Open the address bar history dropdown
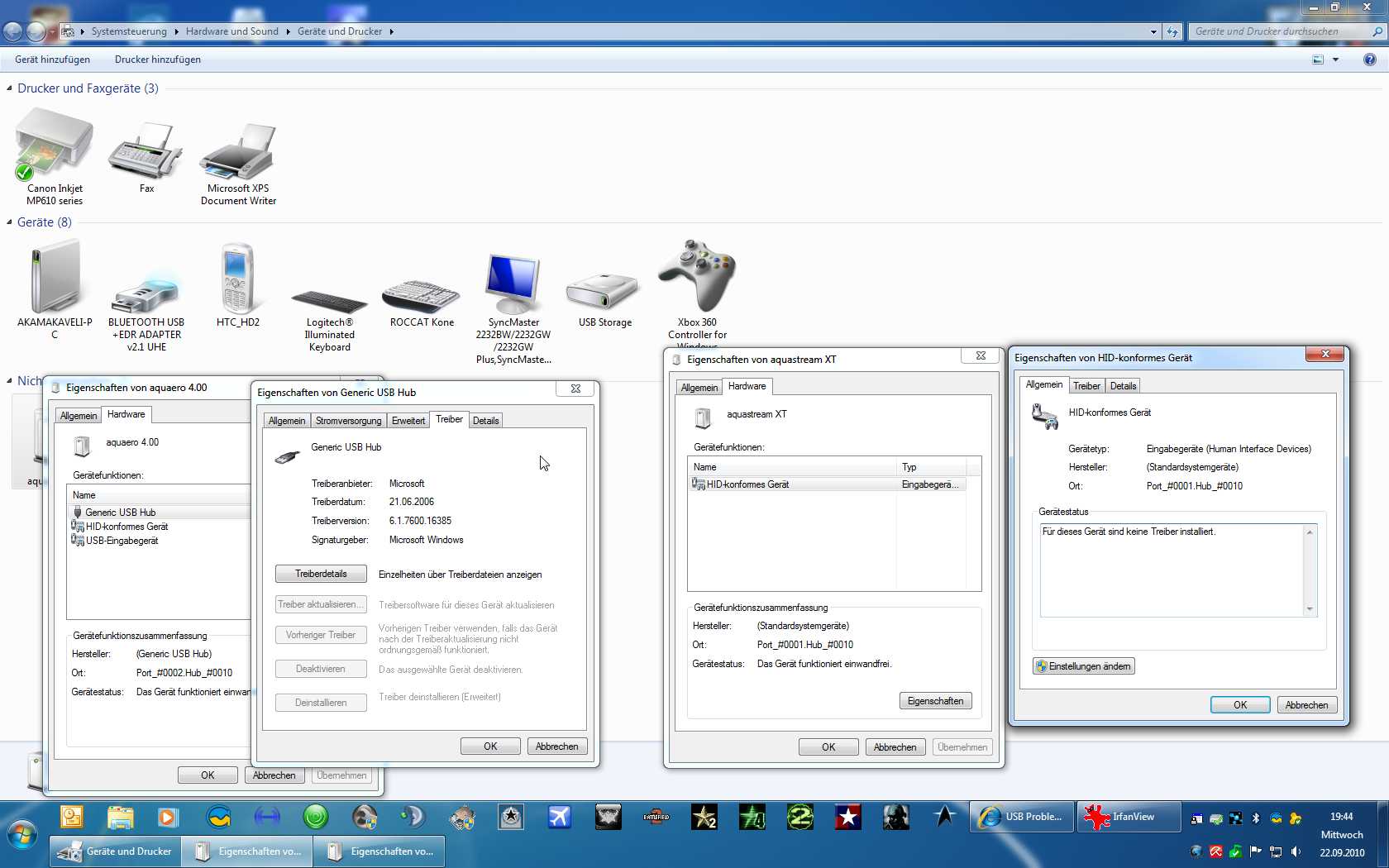 [x=1153, y=31]
